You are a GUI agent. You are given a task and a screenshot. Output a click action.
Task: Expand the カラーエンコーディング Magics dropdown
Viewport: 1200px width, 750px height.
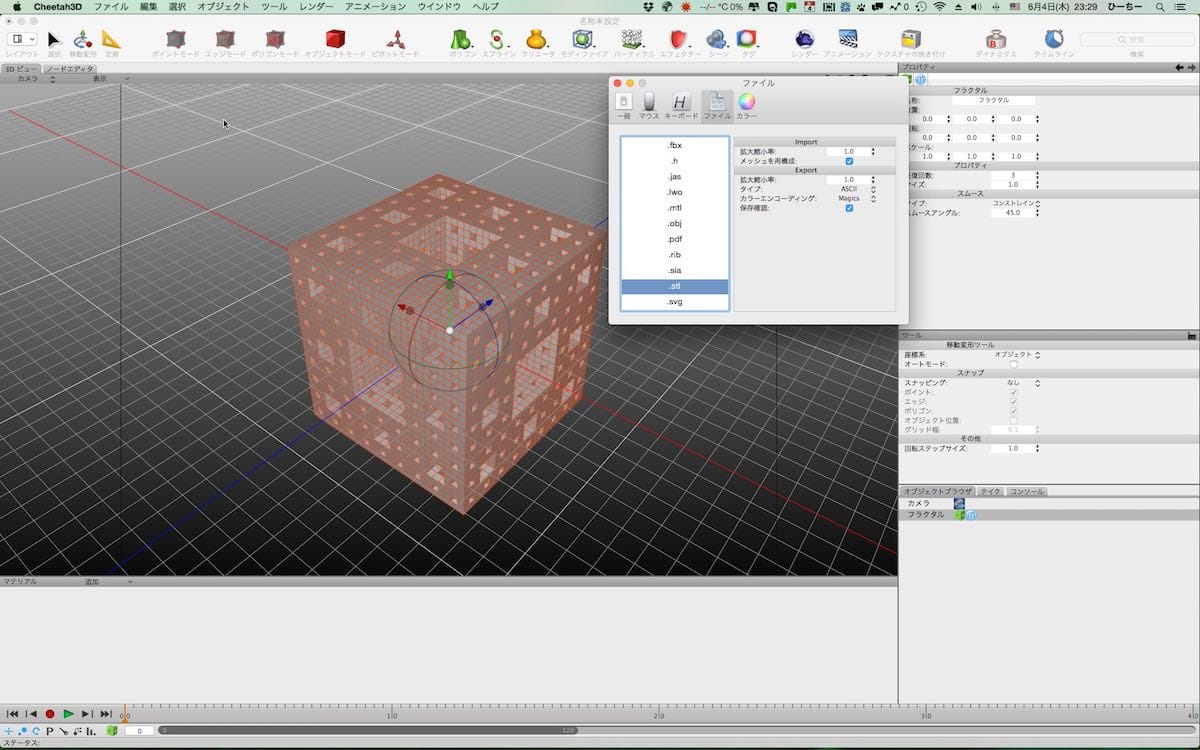click(x=851, y=199)
